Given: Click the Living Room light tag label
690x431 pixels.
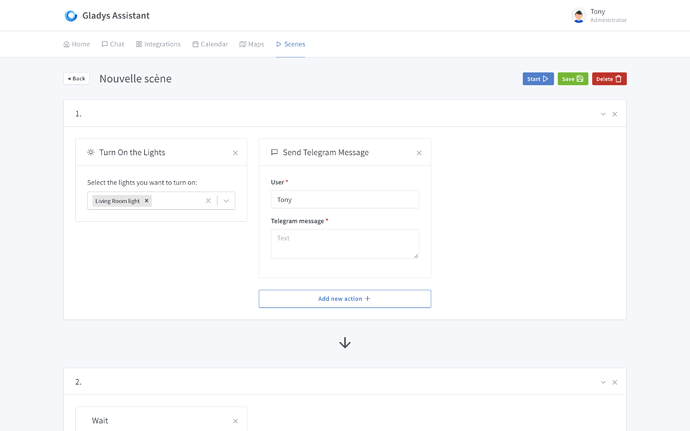Looking at the screenshot, I should click(117, 201).
